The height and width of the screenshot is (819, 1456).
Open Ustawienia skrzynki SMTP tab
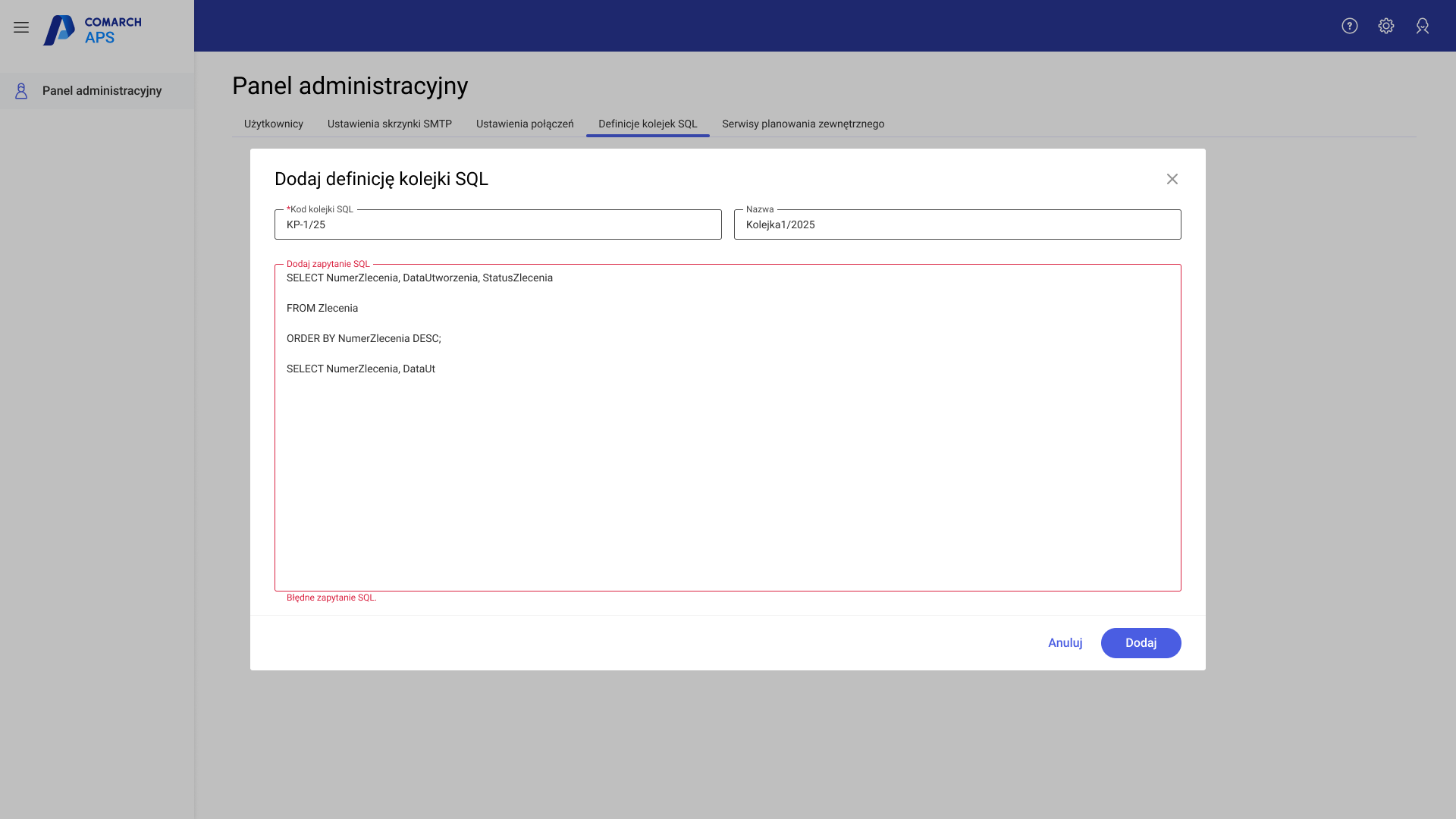coord(389,124)
